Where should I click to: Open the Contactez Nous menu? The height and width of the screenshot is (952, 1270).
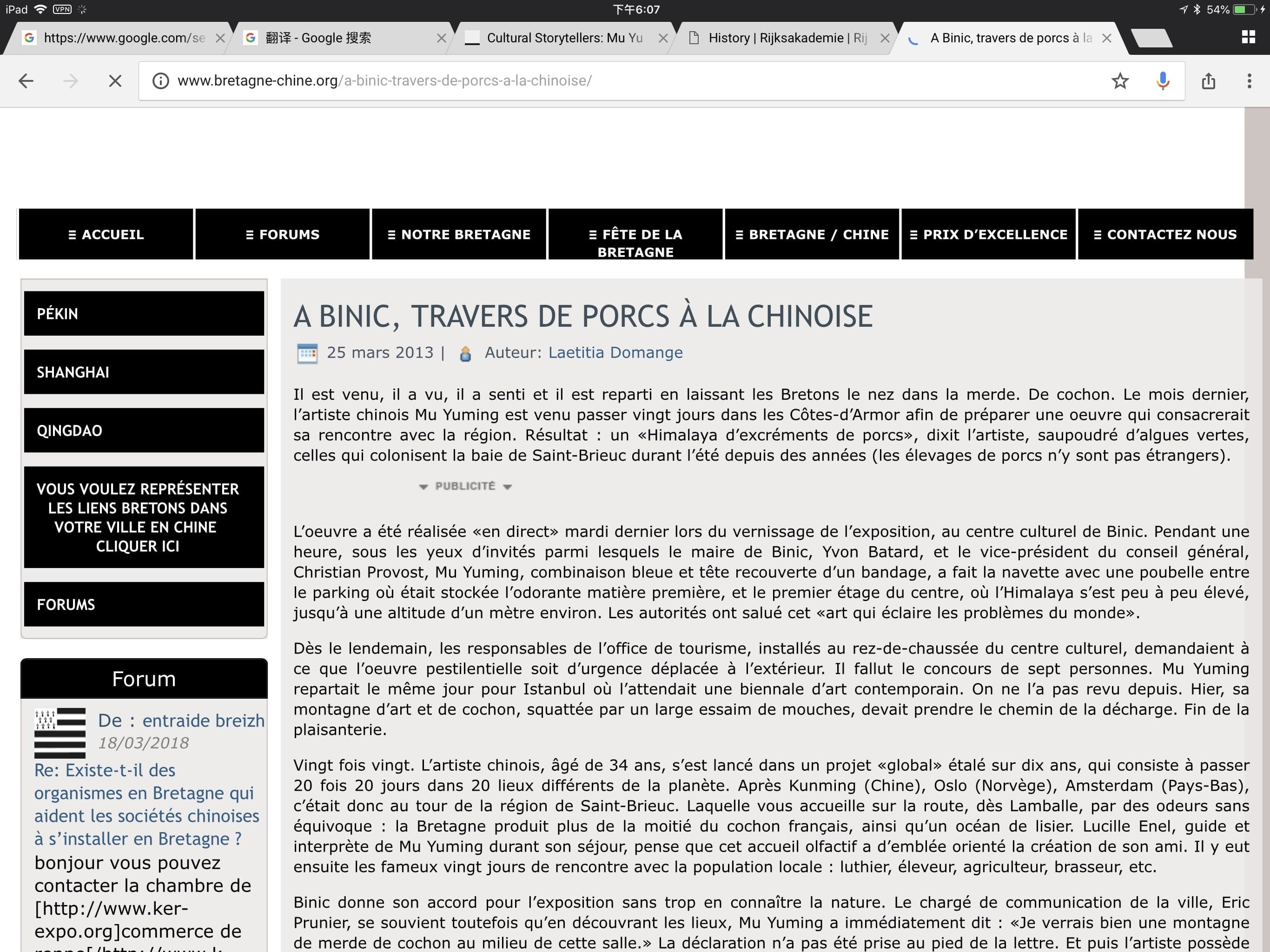click(x=1165, y=234)
